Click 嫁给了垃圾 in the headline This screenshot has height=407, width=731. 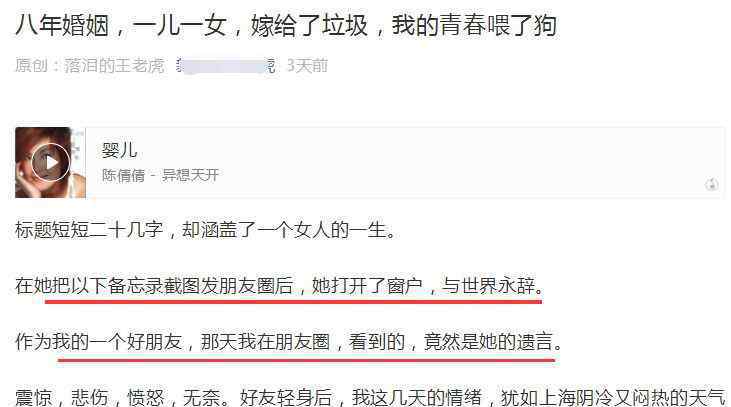309,26
